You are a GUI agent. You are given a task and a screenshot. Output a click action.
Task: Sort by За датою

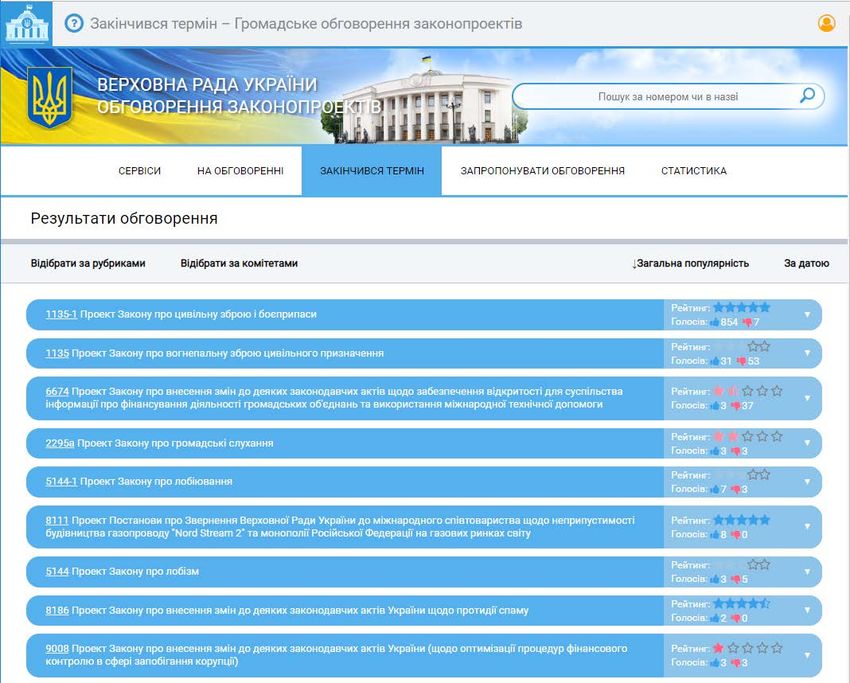807,263
